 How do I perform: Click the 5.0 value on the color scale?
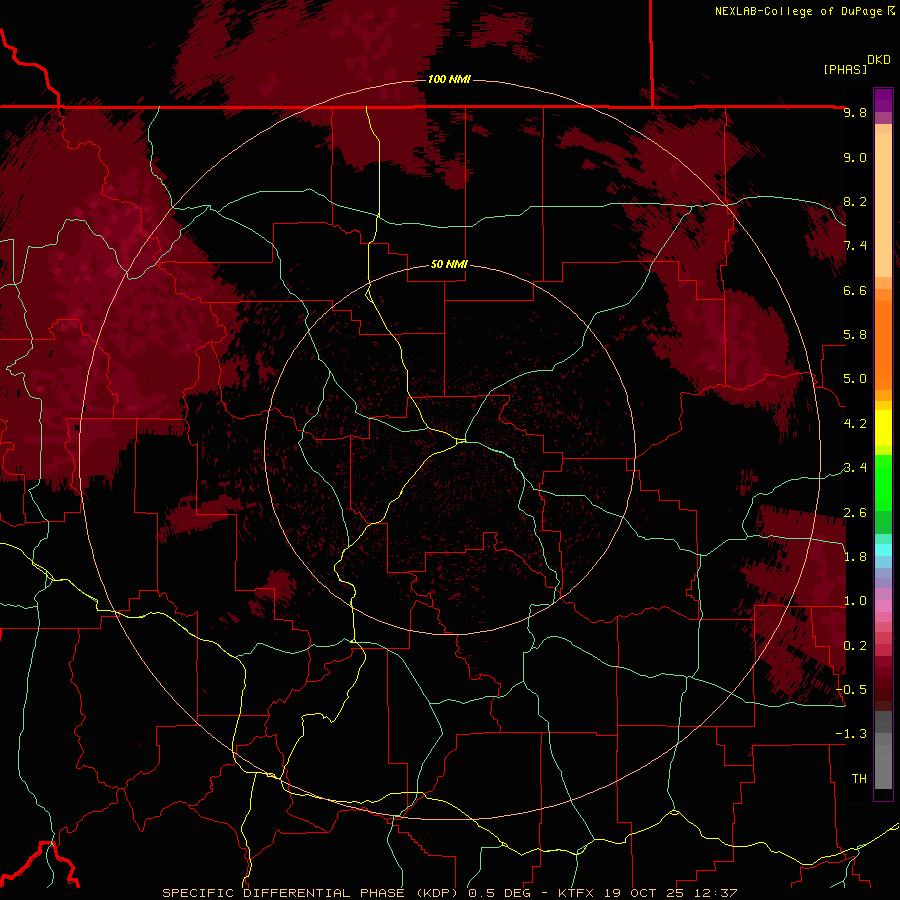[855, 379]
